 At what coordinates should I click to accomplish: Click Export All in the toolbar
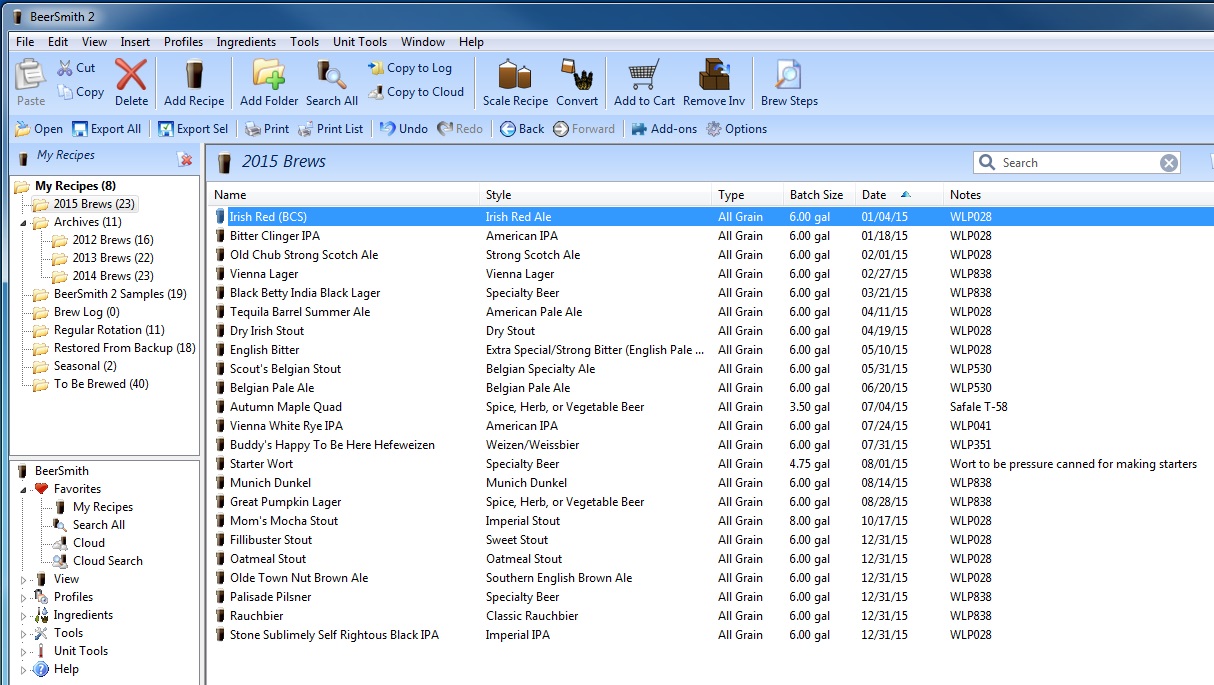106,129
